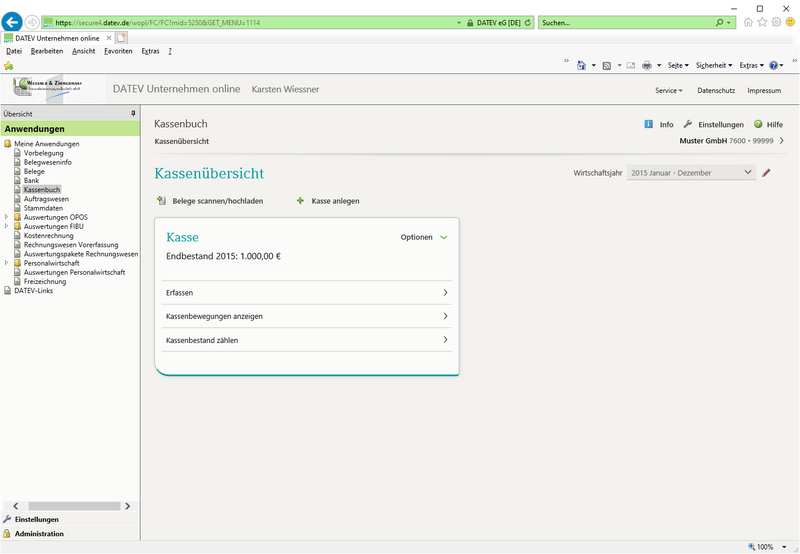The width and height of the screenshot is (800, 554).
Task: Click the browser address bar URL
Action: point(157,22)
